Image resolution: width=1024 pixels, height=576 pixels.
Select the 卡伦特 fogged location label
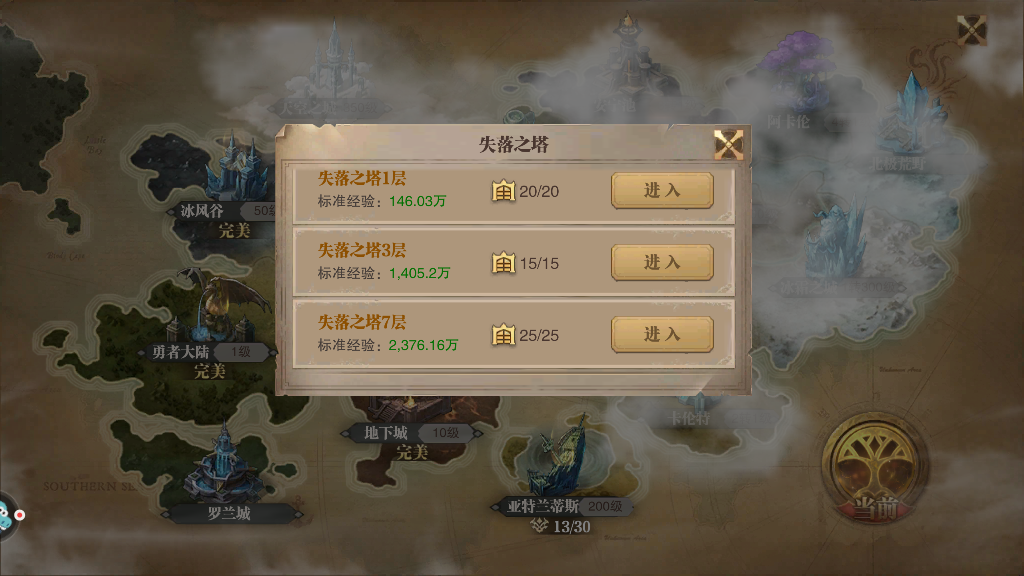coord(690,418)
